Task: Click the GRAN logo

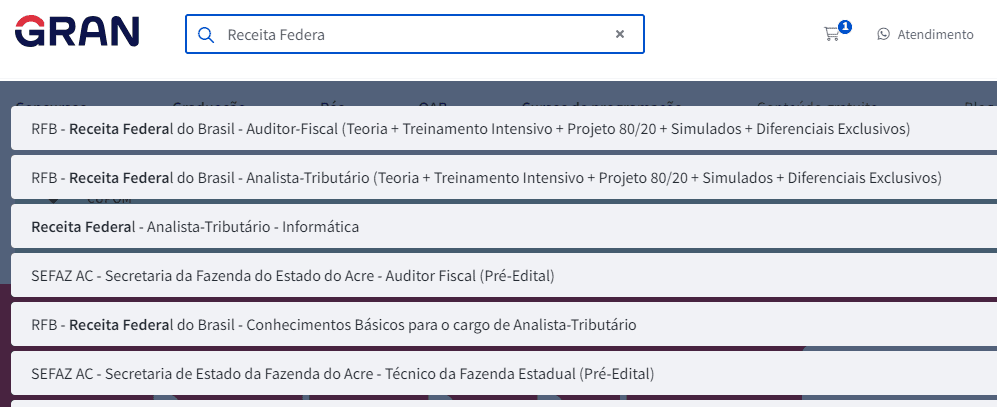Action: tap(77, 32)
